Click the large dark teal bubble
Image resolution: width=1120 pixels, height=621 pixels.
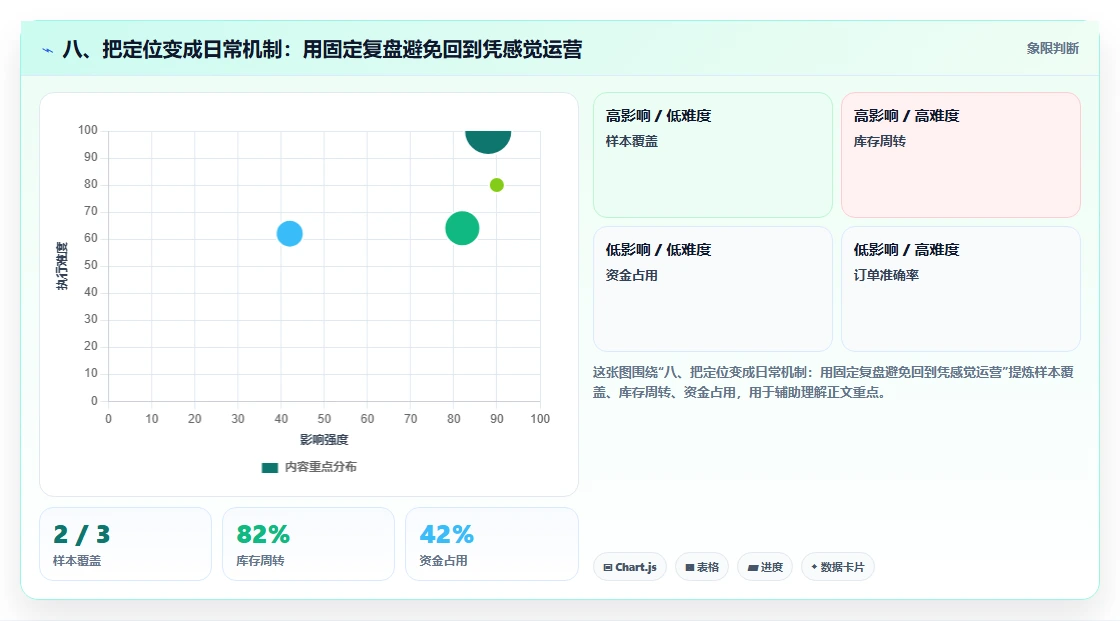tap(488, 140)
